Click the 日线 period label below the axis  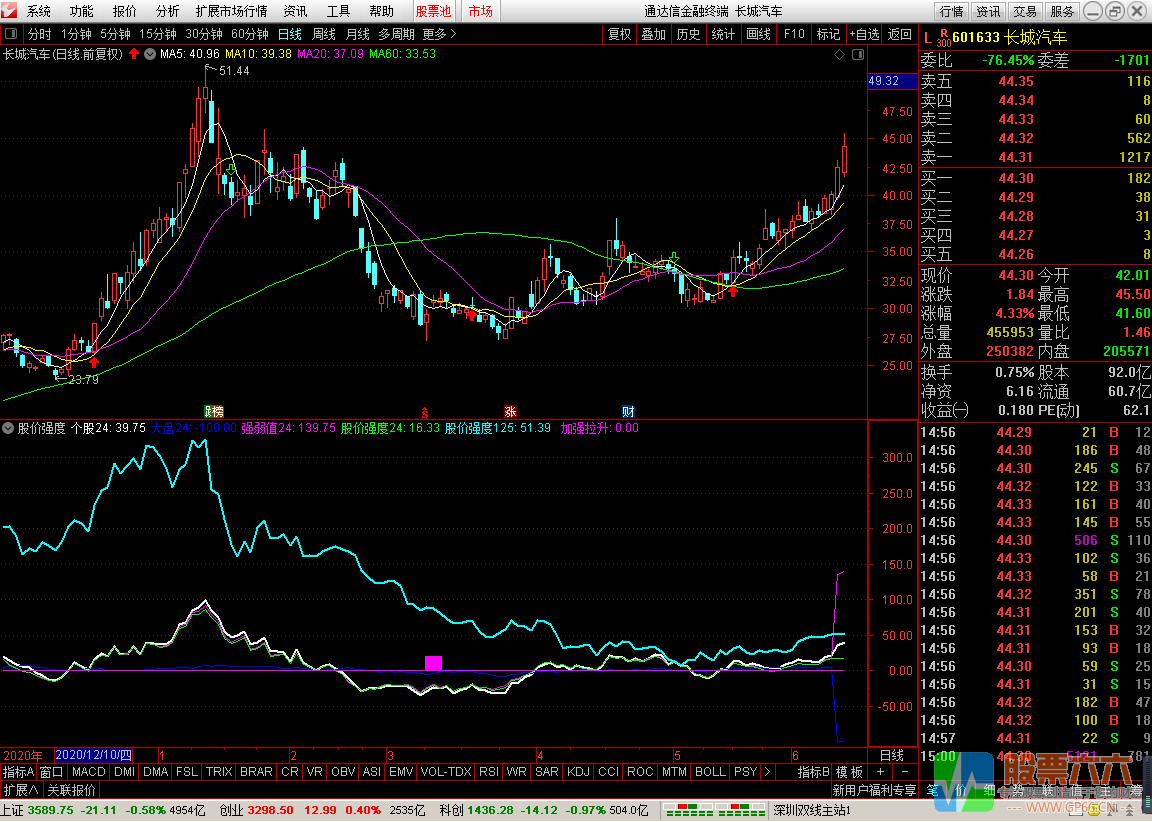click(892, 754)
